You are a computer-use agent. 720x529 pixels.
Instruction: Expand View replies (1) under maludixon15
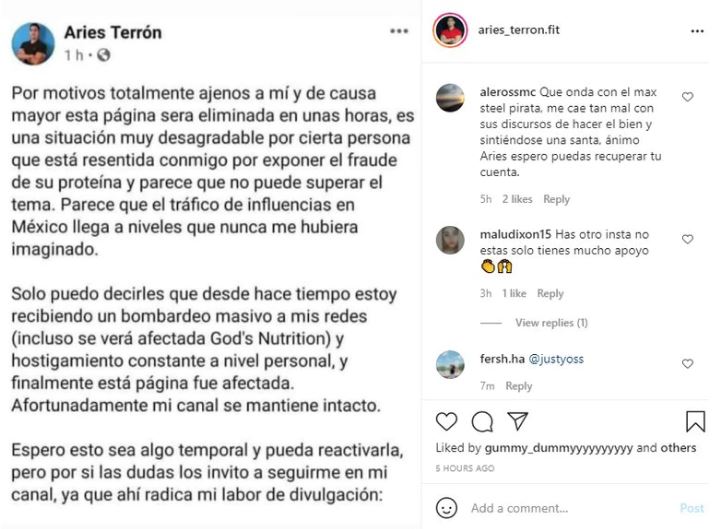551,323
